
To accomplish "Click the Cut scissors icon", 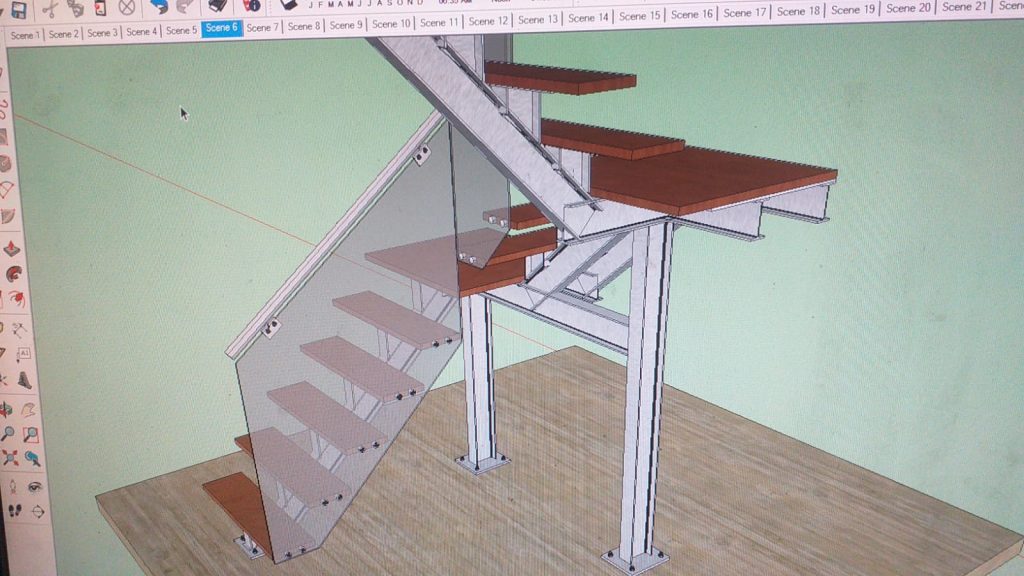I will coord(49,9).
